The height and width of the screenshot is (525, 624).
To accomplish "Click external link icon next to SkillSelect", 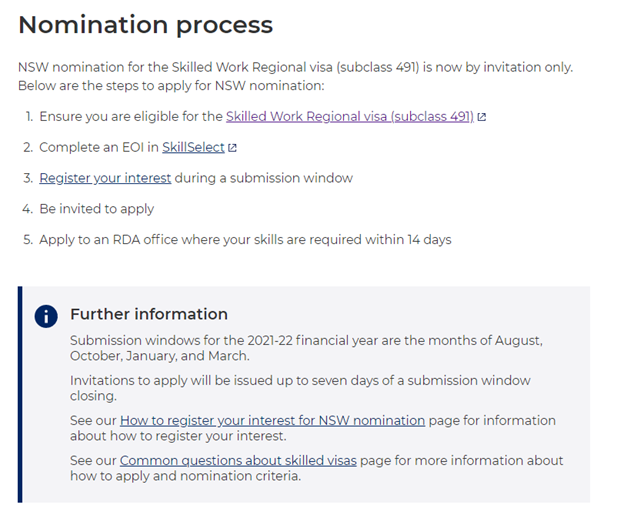I will coord(233,148).
